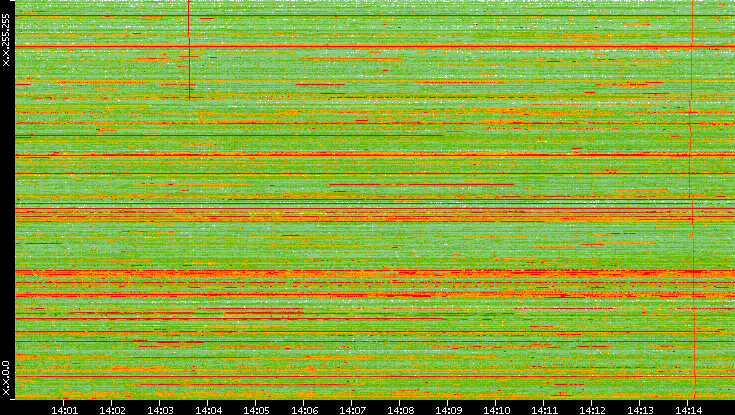
Task: Click the 14:13 tick label
Action: [x=640, y=410]
